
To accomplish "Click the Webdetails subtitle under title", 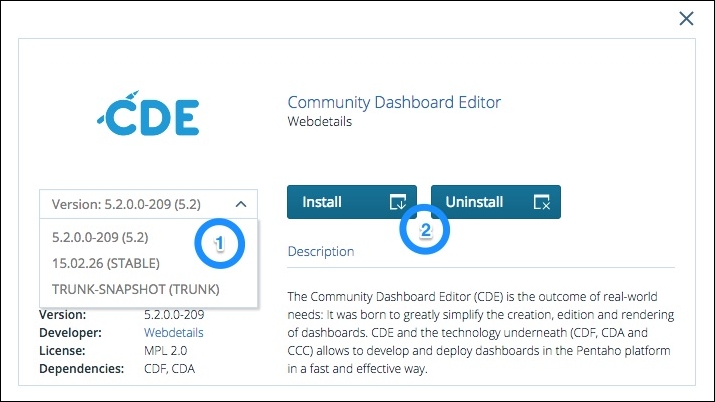I will pyautogui.click(x=320, y=122).
